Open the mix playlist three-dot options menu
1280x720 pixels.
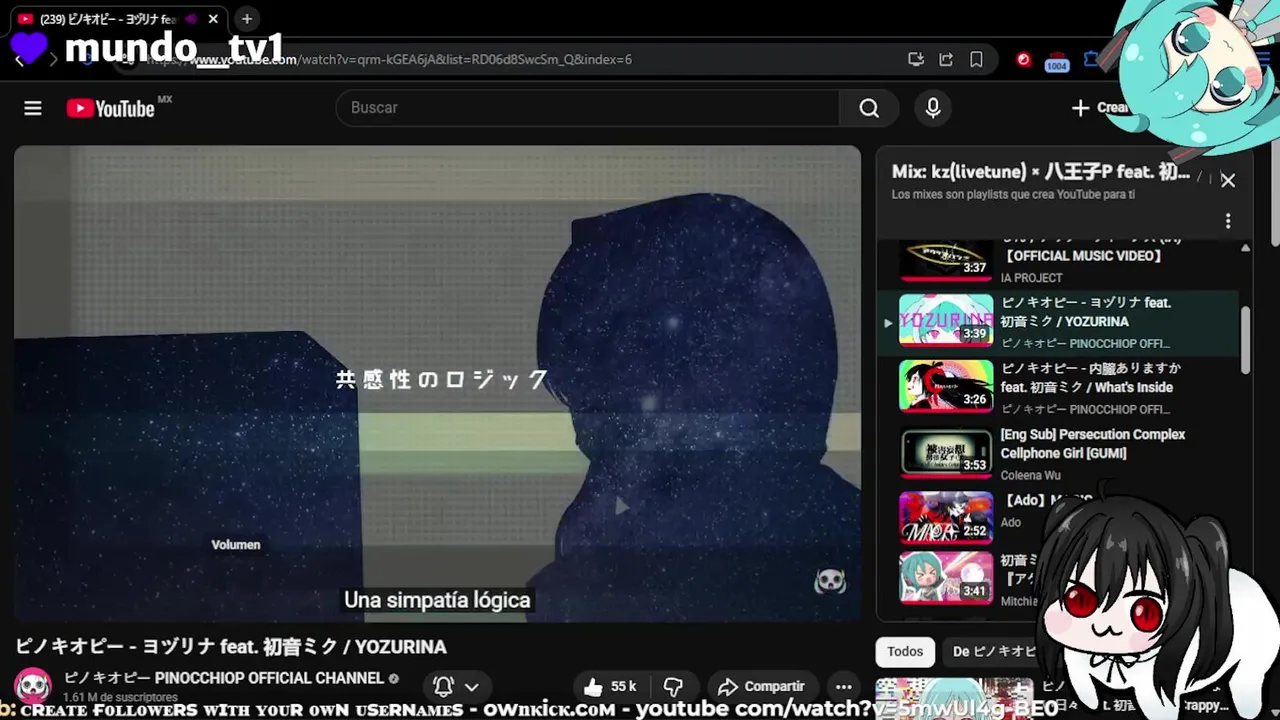point(1228,221)
